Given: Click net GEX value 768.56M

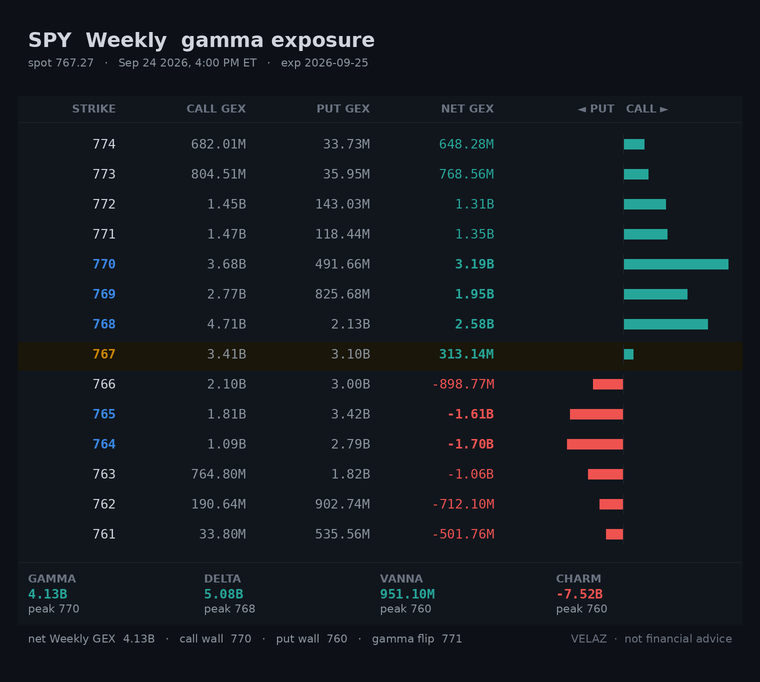Looking at the screenshot, I should click(x=466, y=174).
